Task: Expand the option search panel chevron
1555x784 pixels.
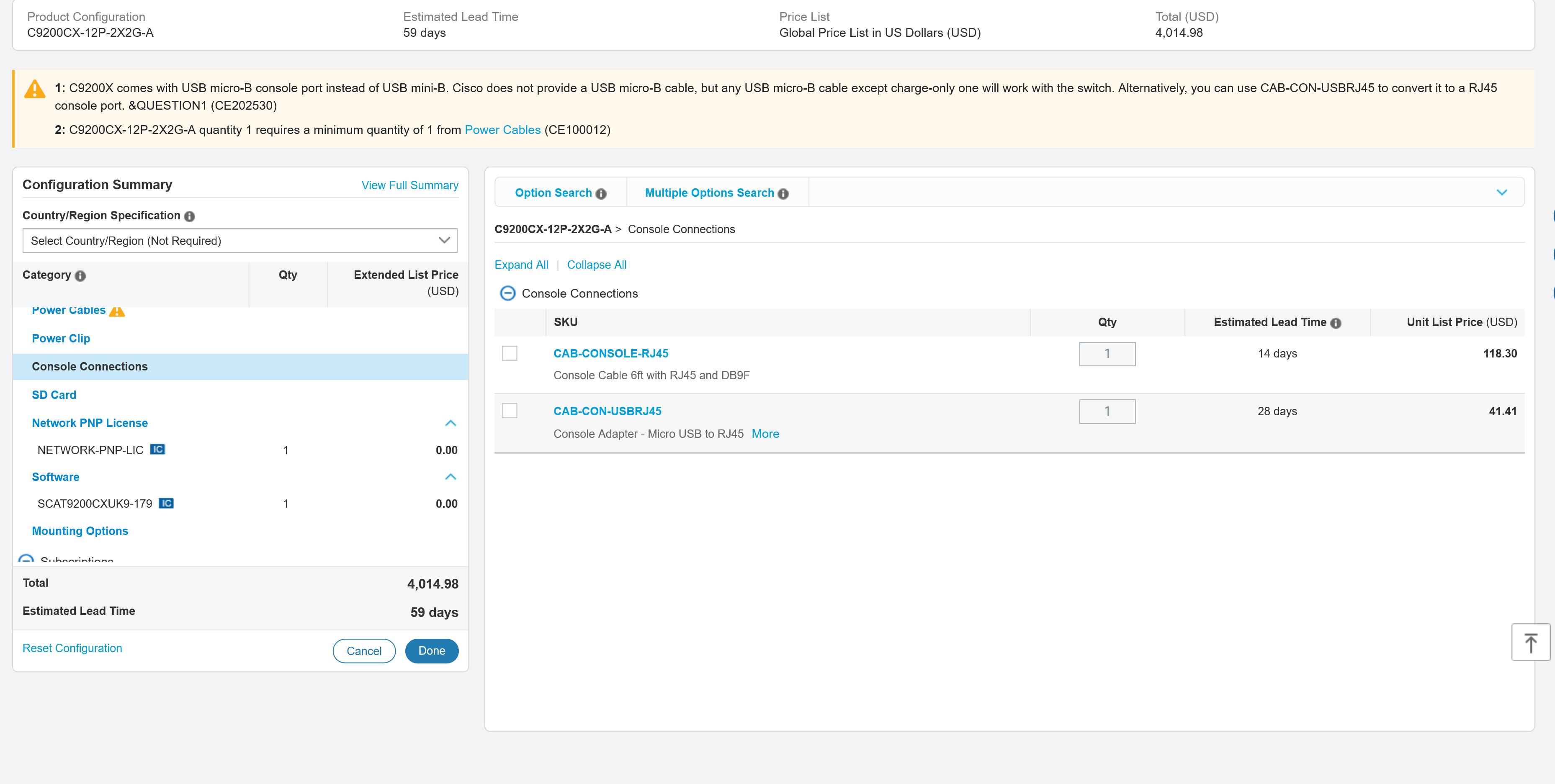Action: click(x=1502, y=192)
